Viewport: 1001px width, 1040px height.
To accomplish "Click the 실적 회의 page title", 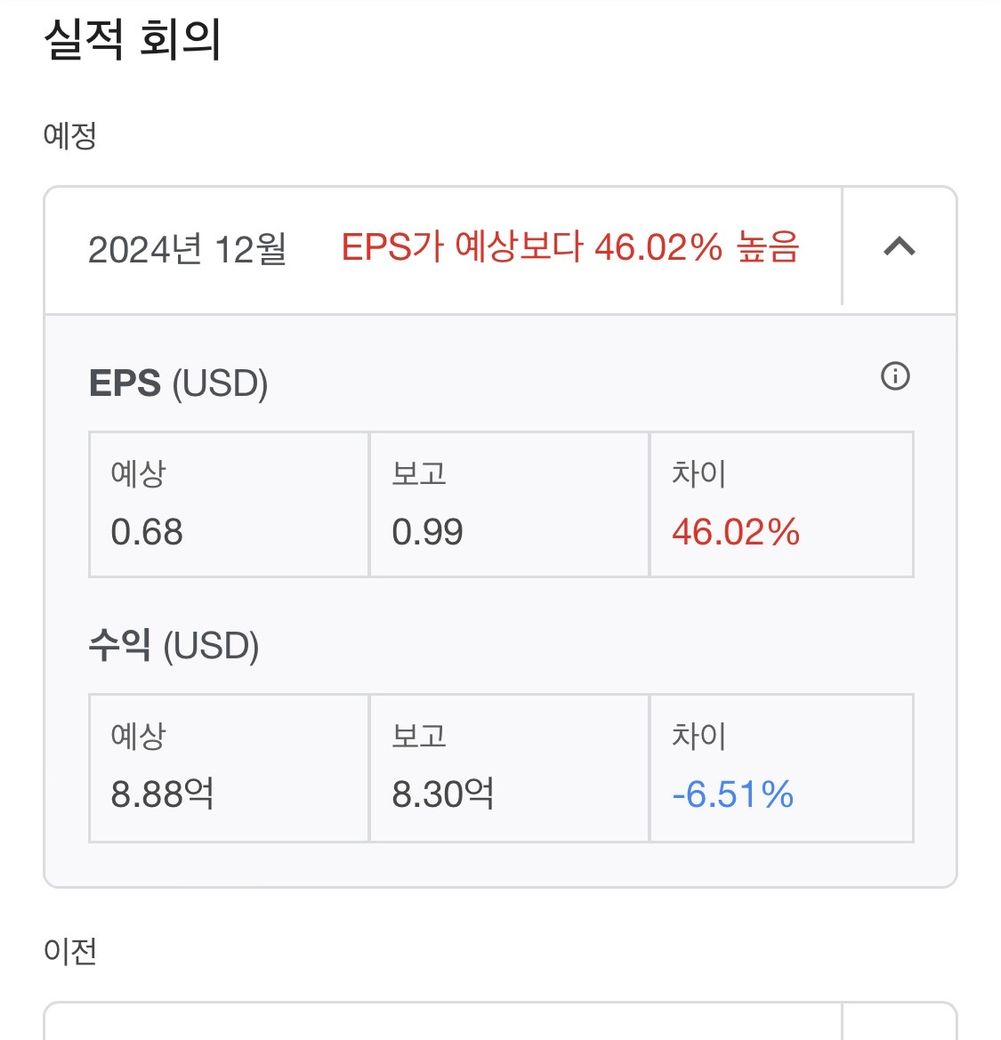I will [x=133, y=41].
